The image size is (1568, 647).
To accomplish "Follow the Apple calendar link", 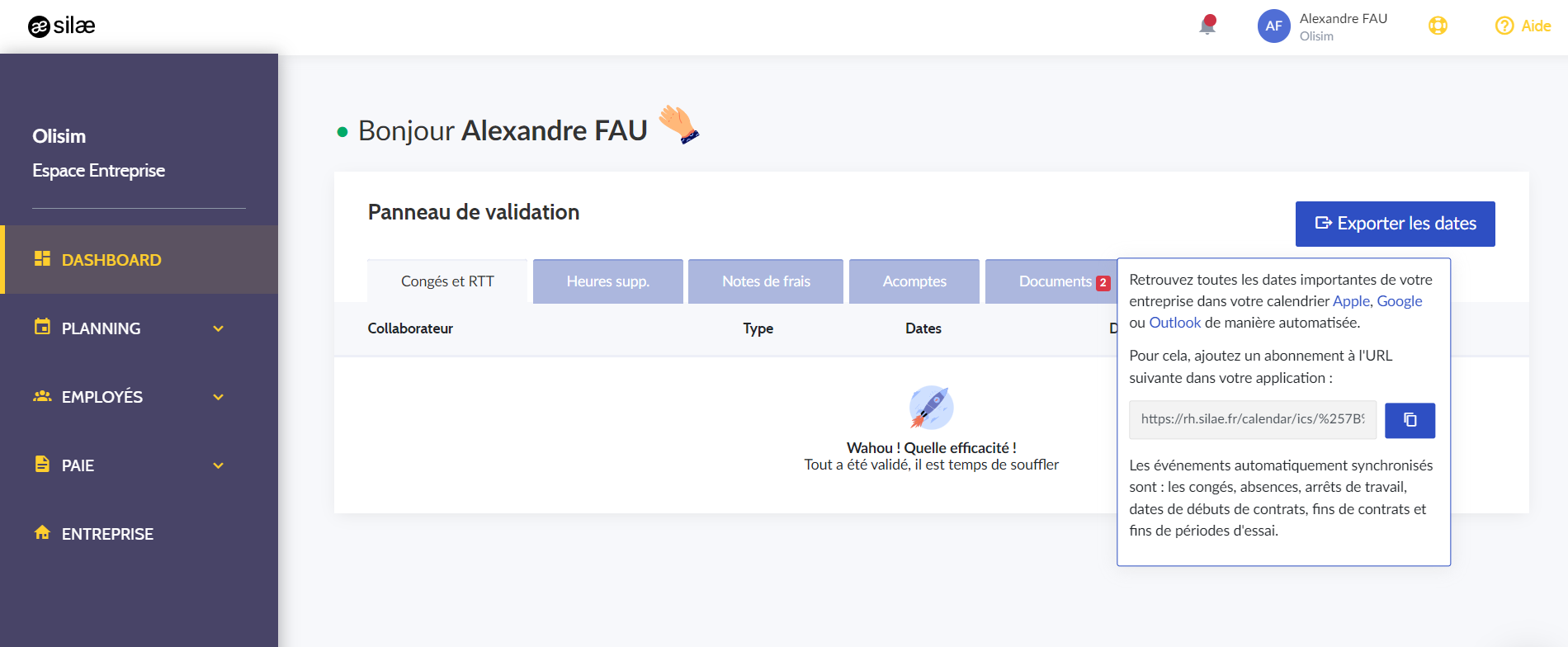I will coord(1351,301).
